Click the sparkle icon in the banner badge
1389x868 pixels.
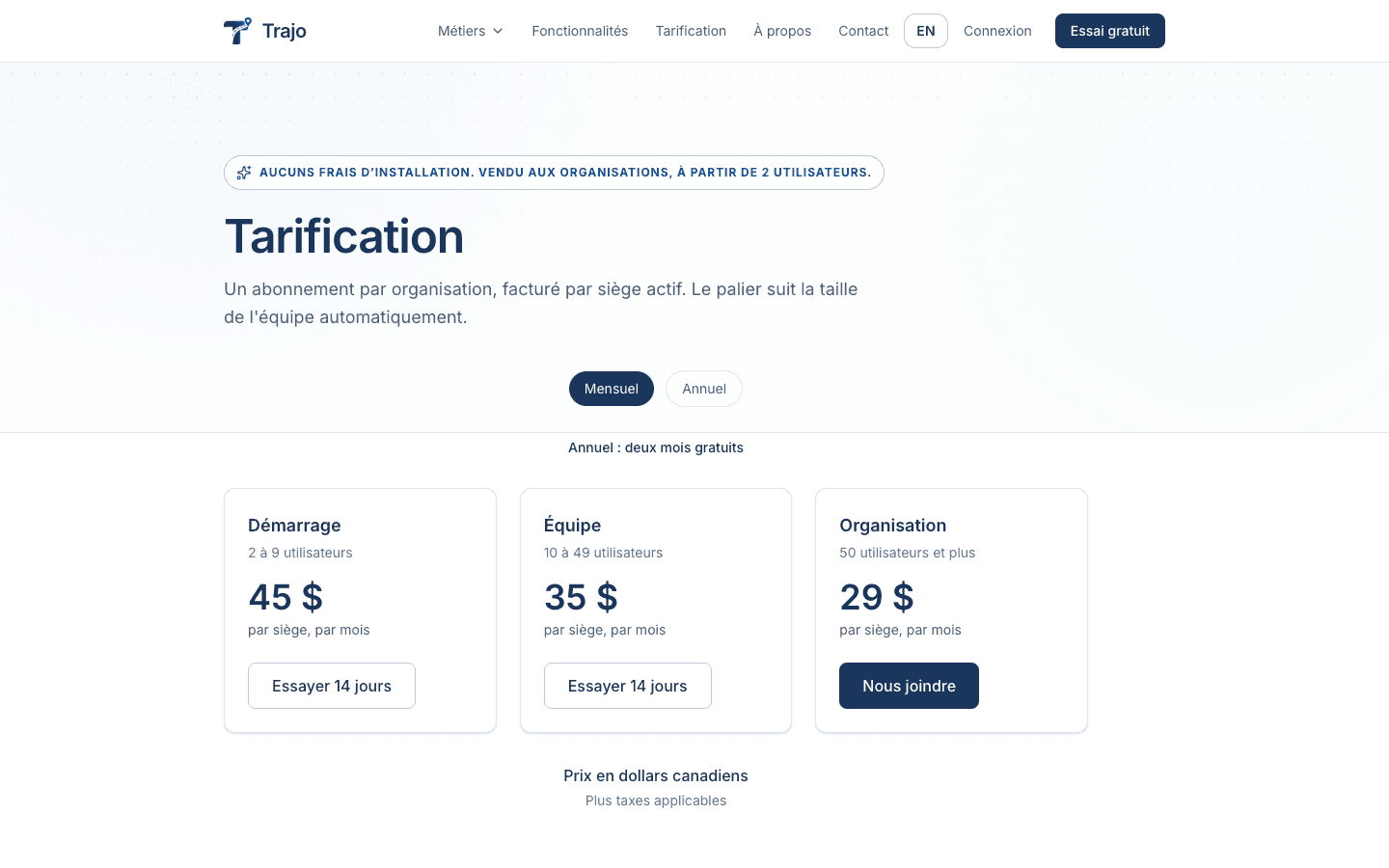point(244,173)
